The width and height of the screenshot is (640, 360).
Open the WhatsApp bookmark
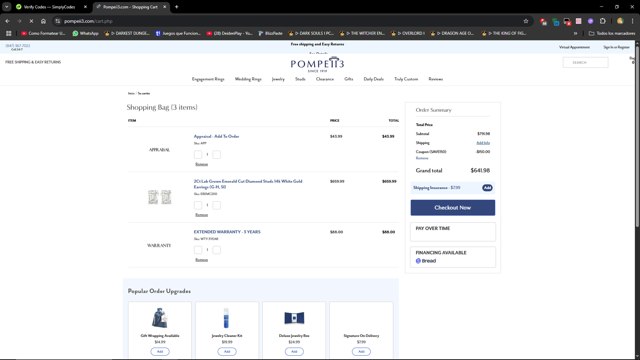(86, 33)
